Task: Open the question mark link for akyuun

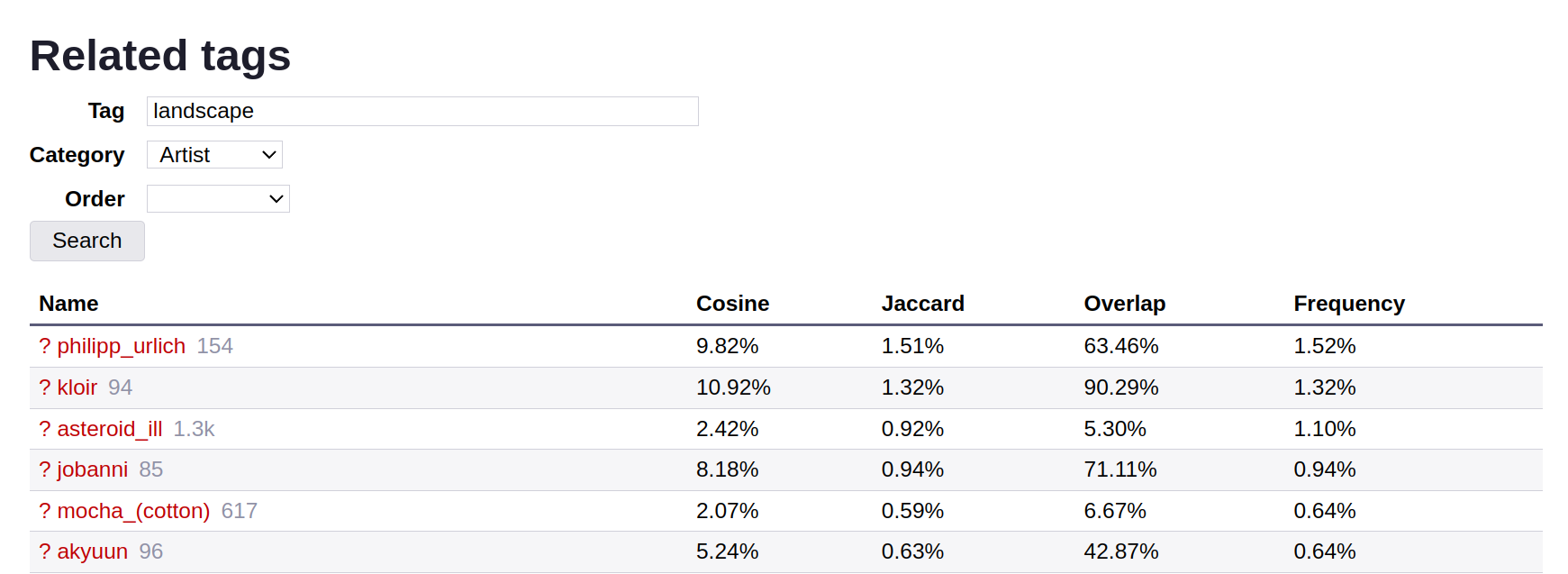Action: click(45, 551)
